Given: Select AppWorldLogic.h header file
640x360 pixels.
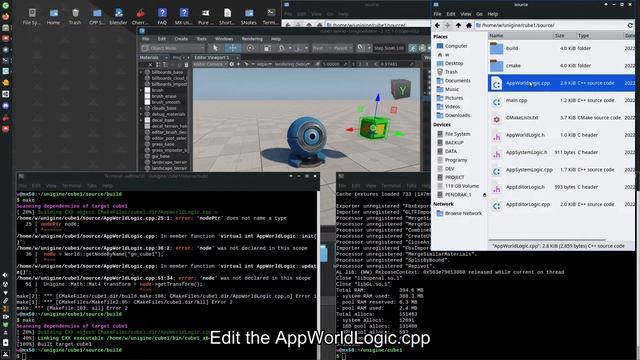Looking at the screenshot, I should 561,135.
